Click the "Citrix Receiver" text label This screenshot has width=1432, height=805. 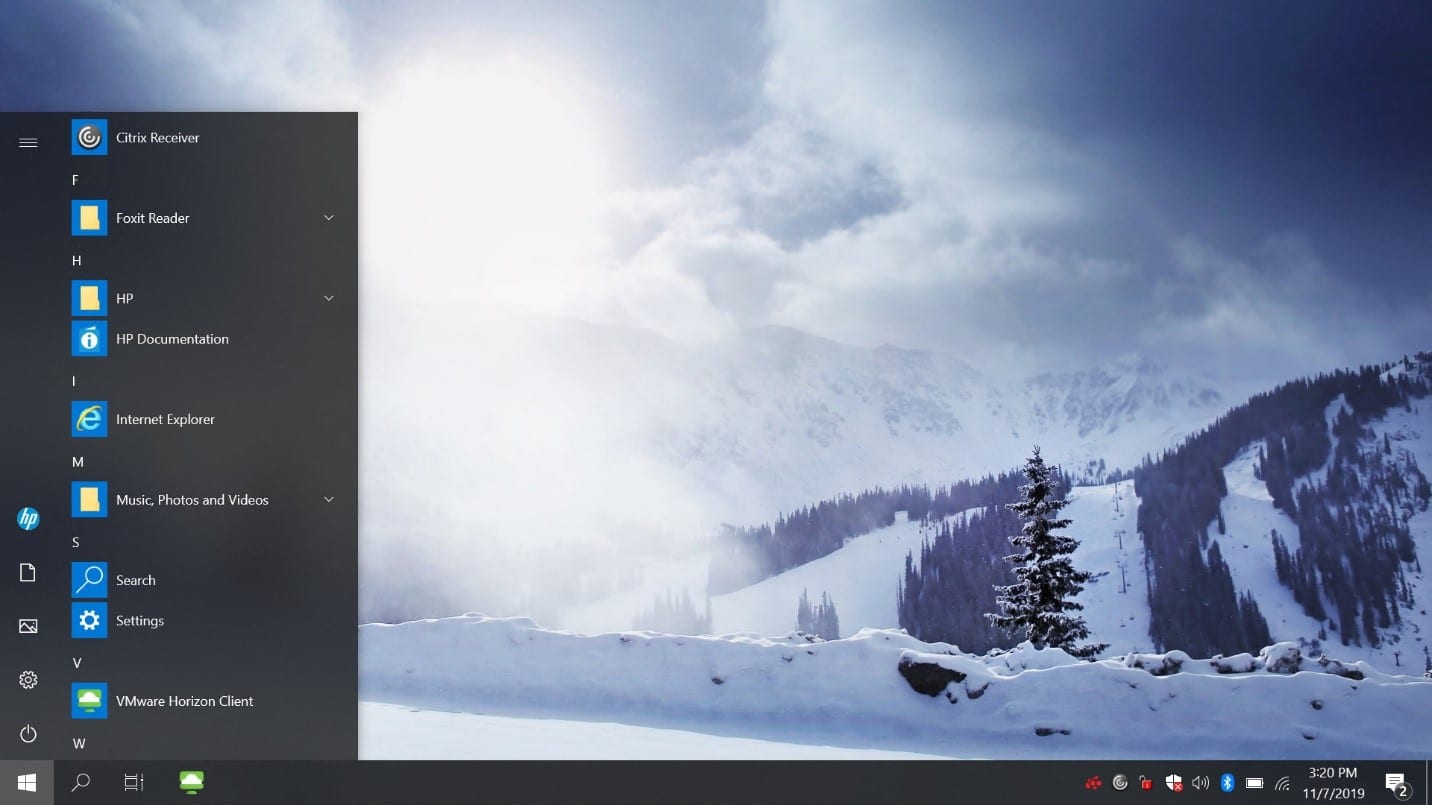pyautogui.click(x=157, y=137)
